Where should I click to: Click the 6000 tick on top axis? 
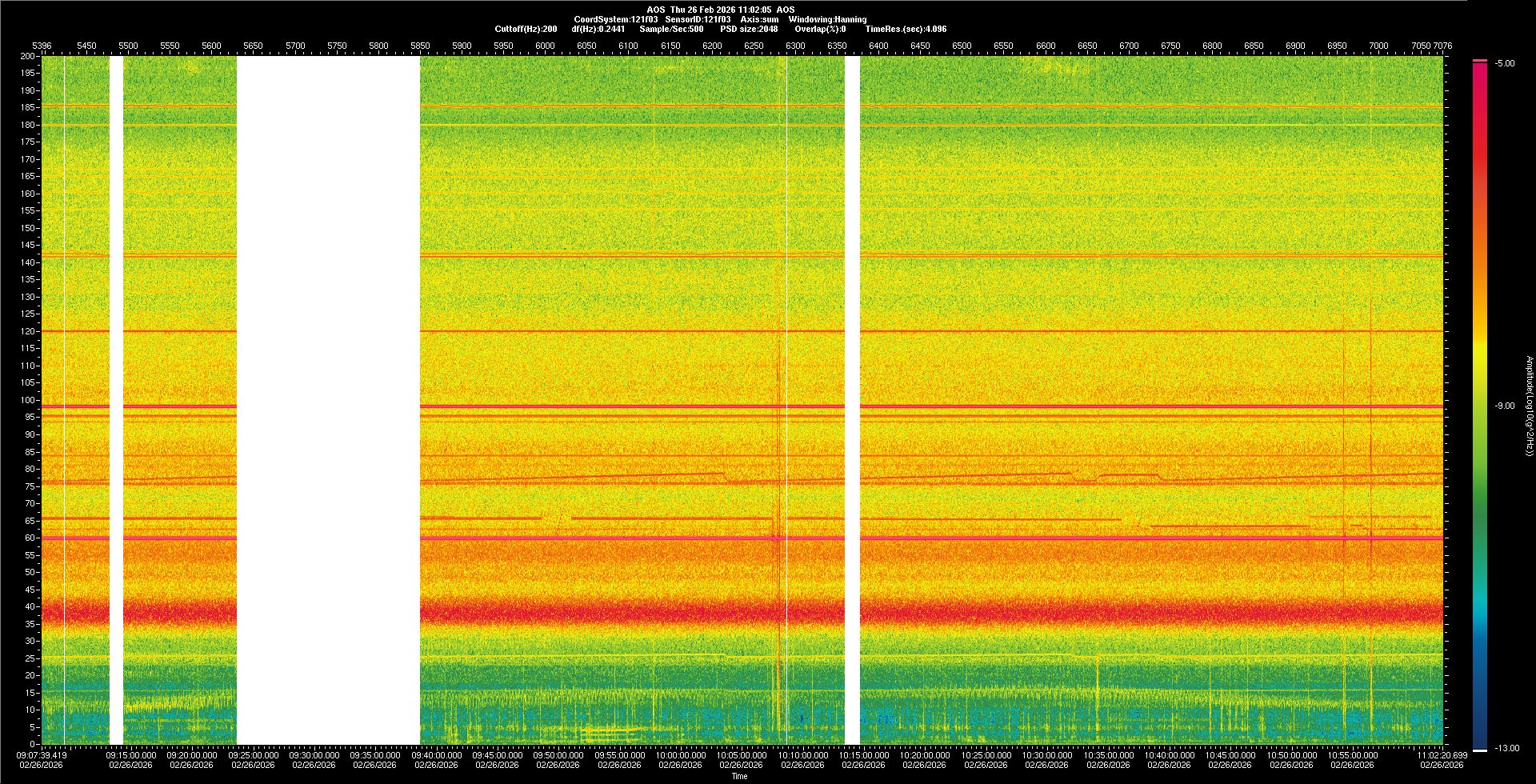pyautogui.click(x=545, y=46)
